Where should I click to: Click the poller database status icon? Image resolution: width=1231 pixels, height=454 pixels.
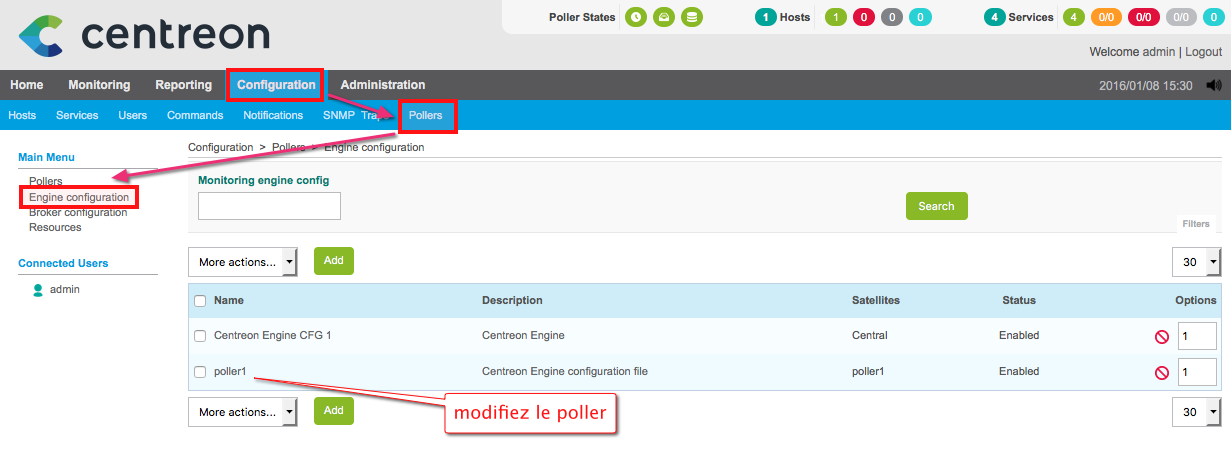coord(691,17)
